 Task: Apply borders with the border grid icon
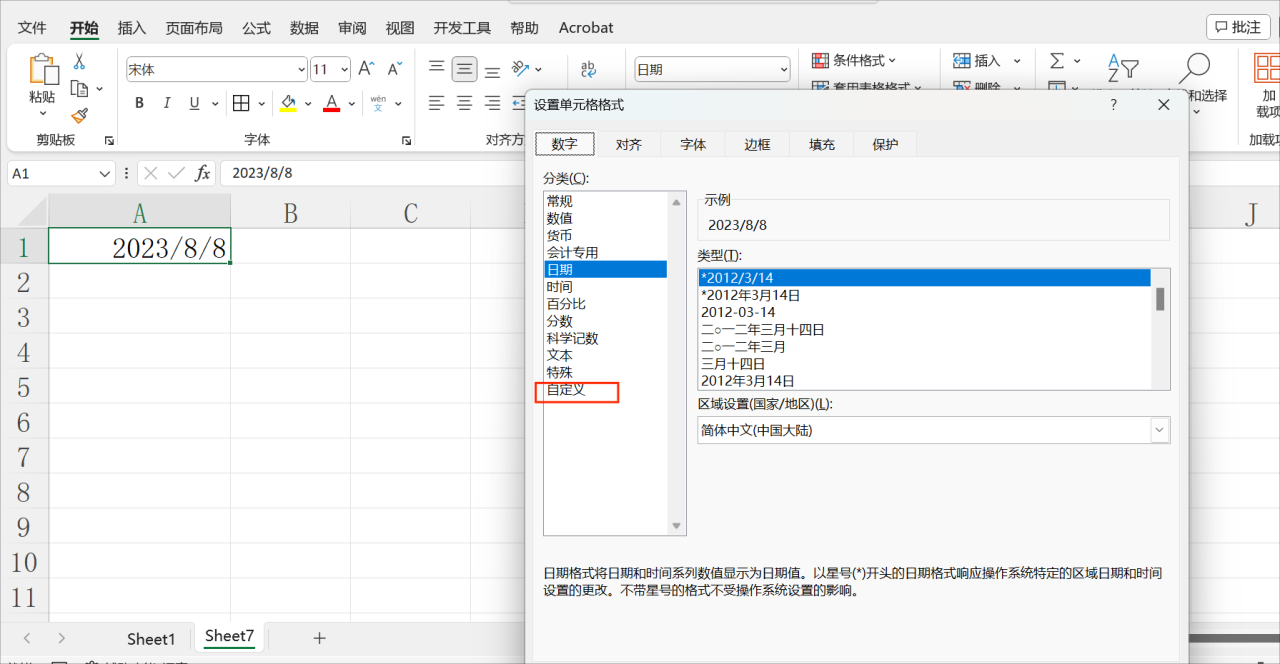pos(241,103)
